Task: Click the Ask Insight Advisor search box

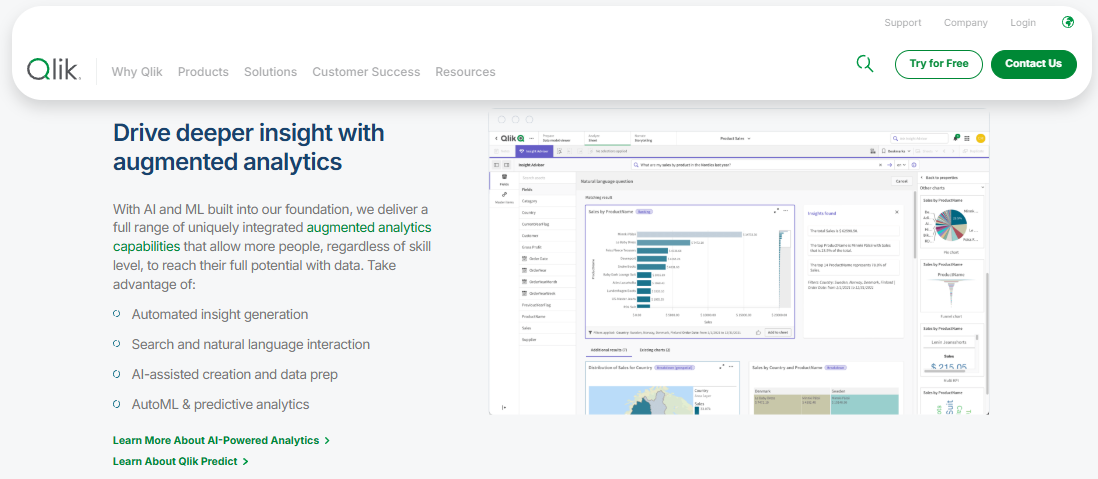Action: [x=919, y=139]
